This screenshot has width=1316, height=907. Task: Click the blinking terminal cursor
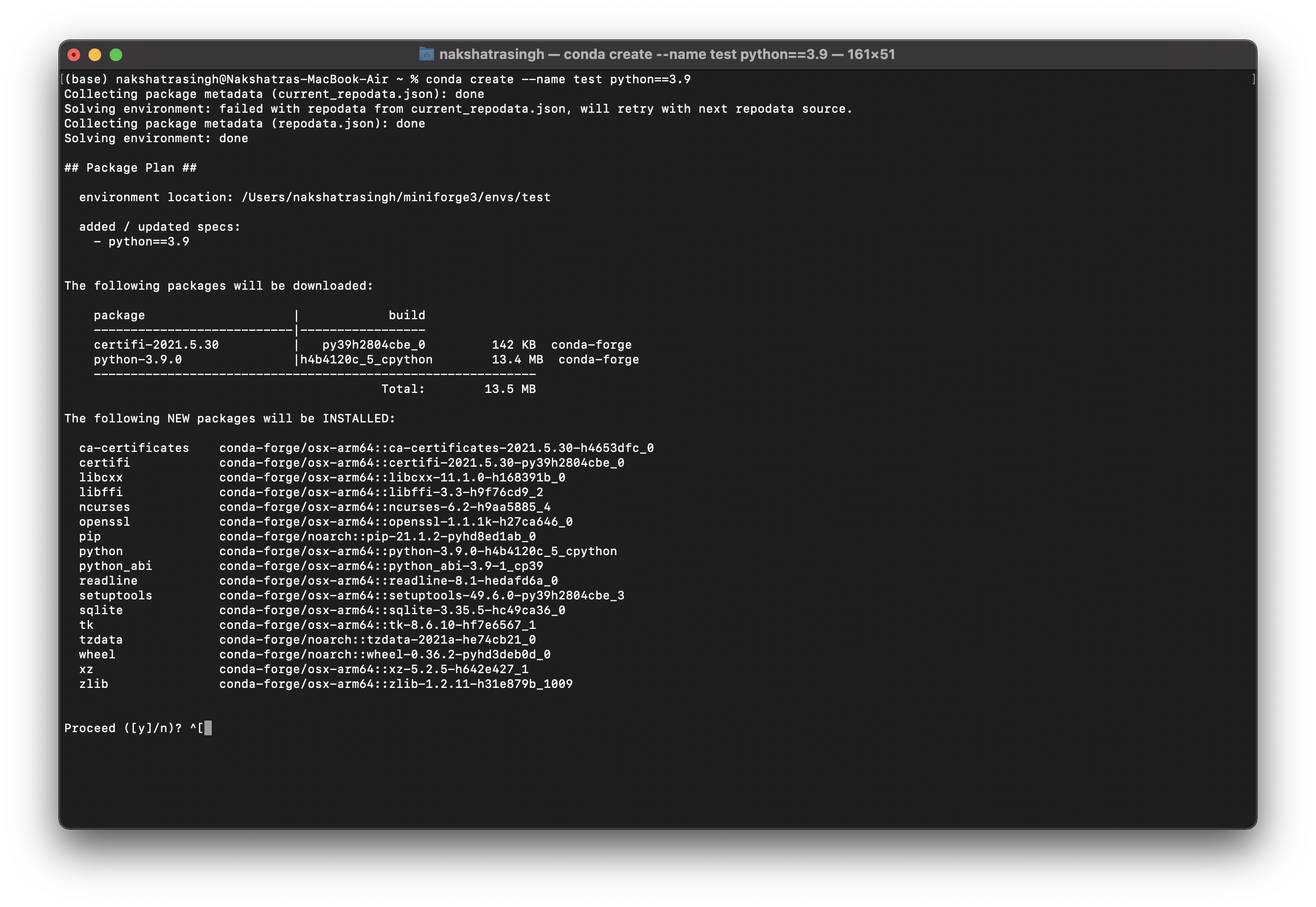click(x=208, y=728)
